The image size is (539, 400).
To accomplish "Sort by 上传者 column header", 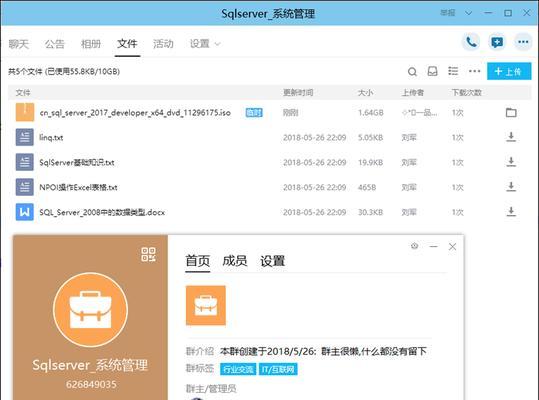I will pyautogui.click(x=413, y=92).
